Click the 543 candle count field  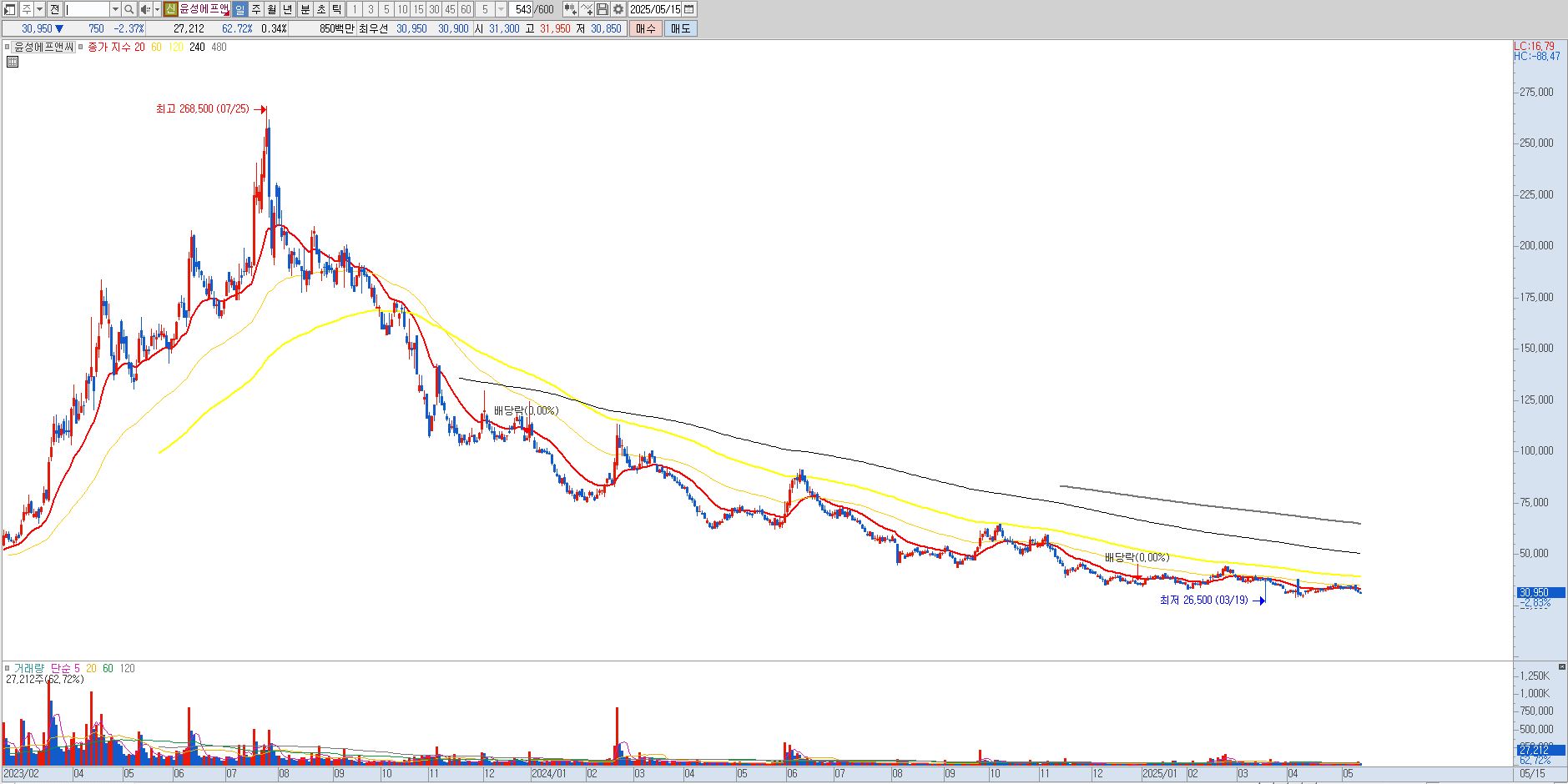click(x=522, y=9)
